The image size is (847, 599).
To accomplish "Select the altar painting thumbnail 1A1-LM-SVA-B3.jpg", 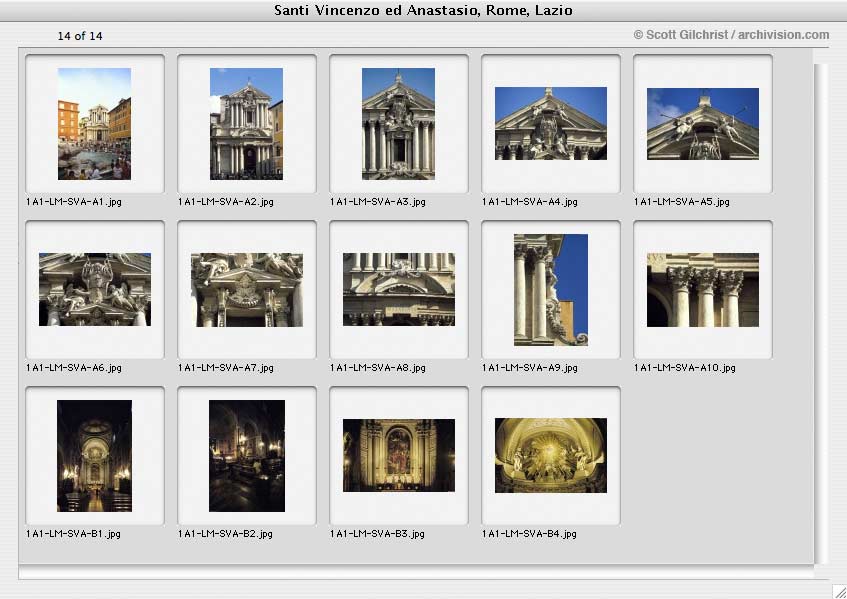I will pyautogui.click(x=399, y=455).
